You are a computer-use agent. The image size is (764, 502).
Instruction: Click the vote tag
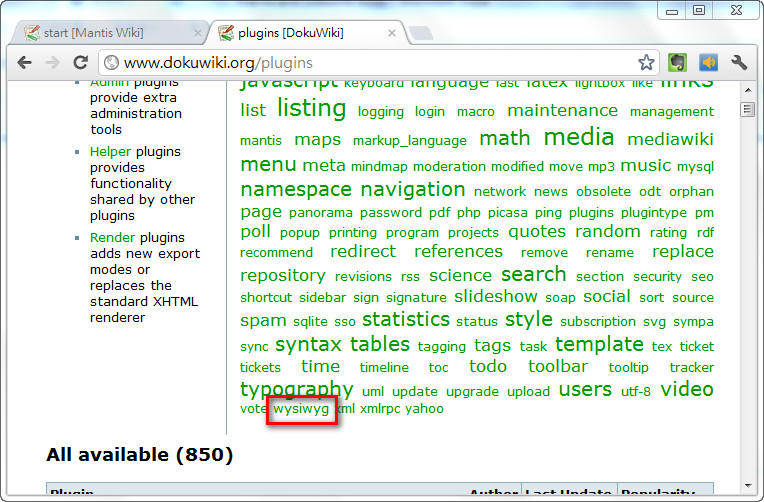click(253, 408)
